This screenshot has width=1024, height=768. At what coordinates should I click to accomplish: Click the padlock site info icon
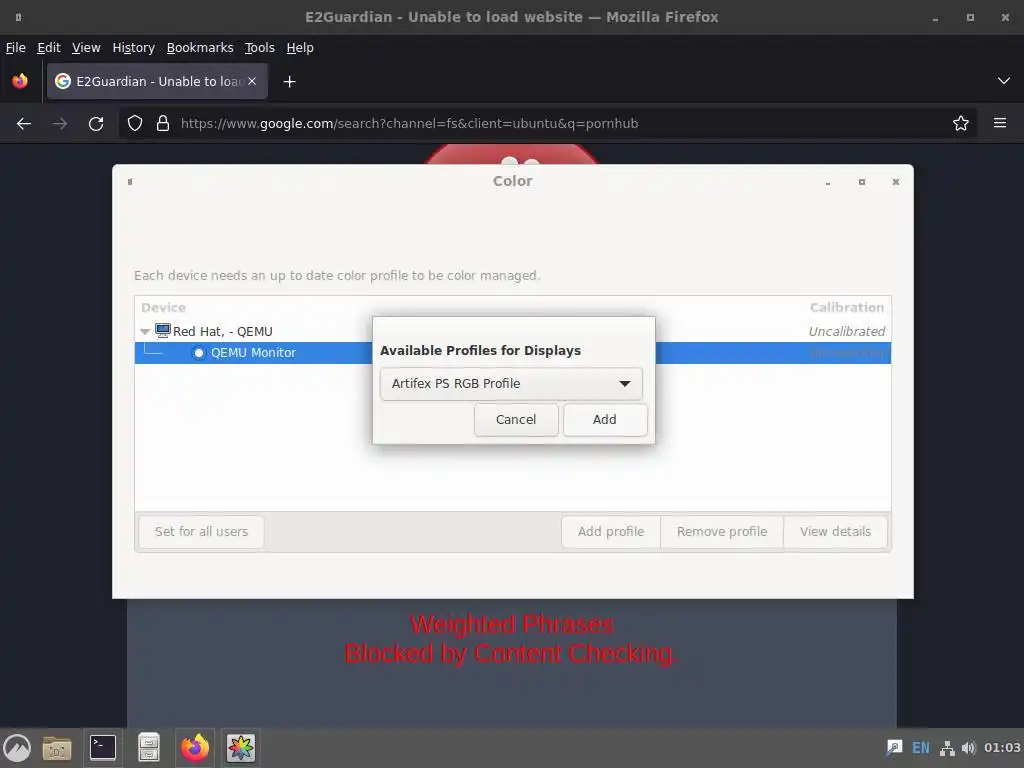(x=163, y=123)
